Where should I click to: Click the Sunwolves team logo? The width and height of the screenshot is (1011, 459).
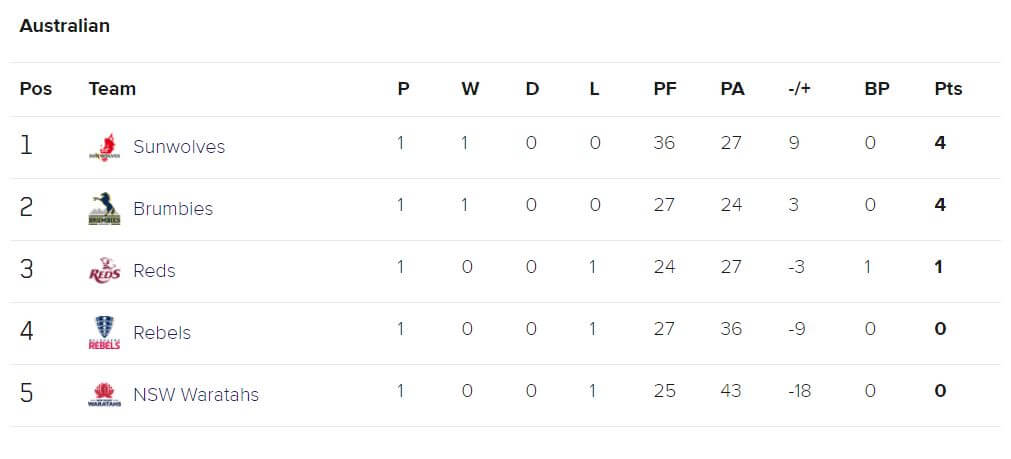(104, 147)
